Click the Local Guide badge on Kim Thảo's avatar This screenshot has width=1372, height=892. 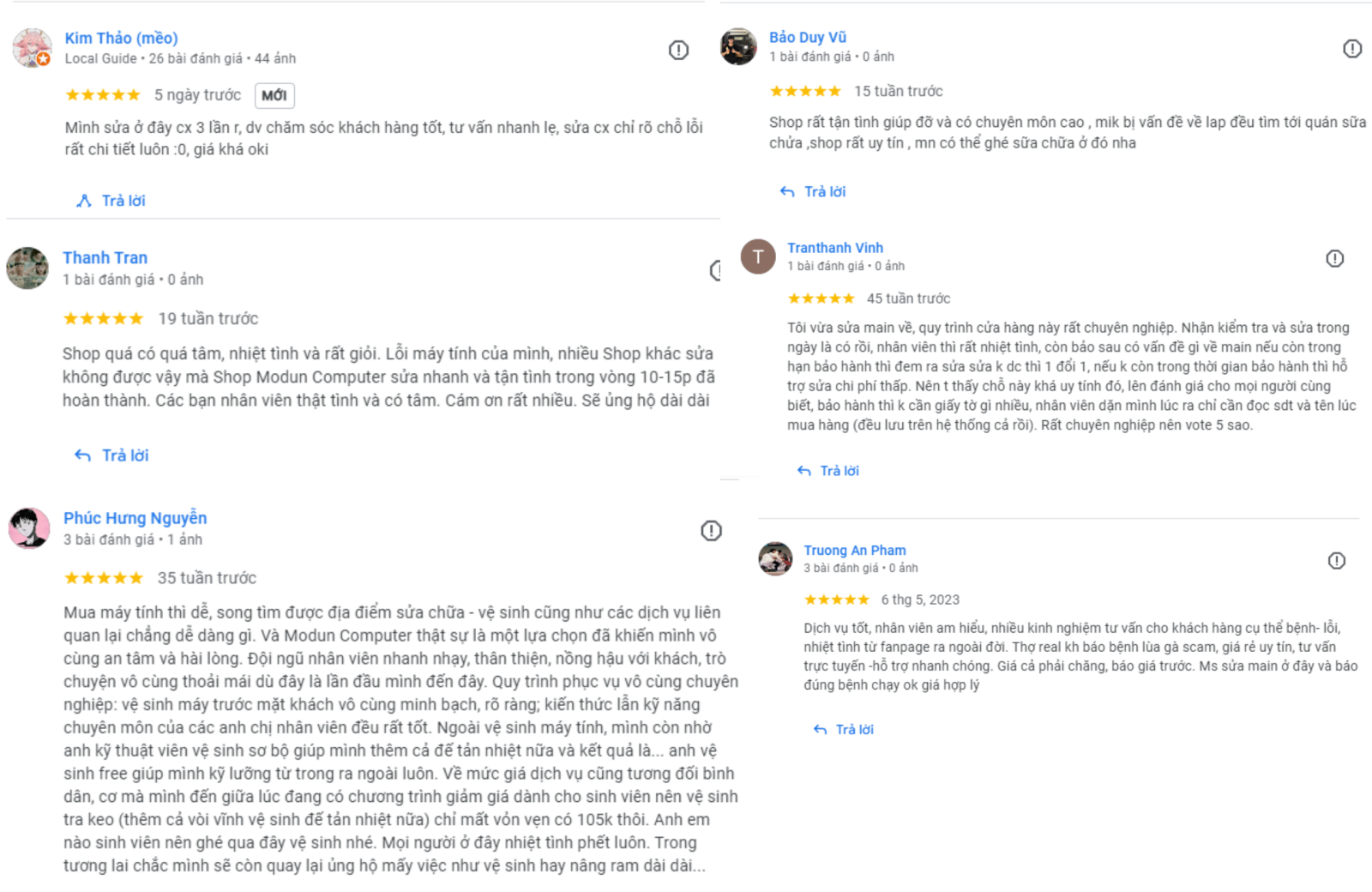(41, 60)
